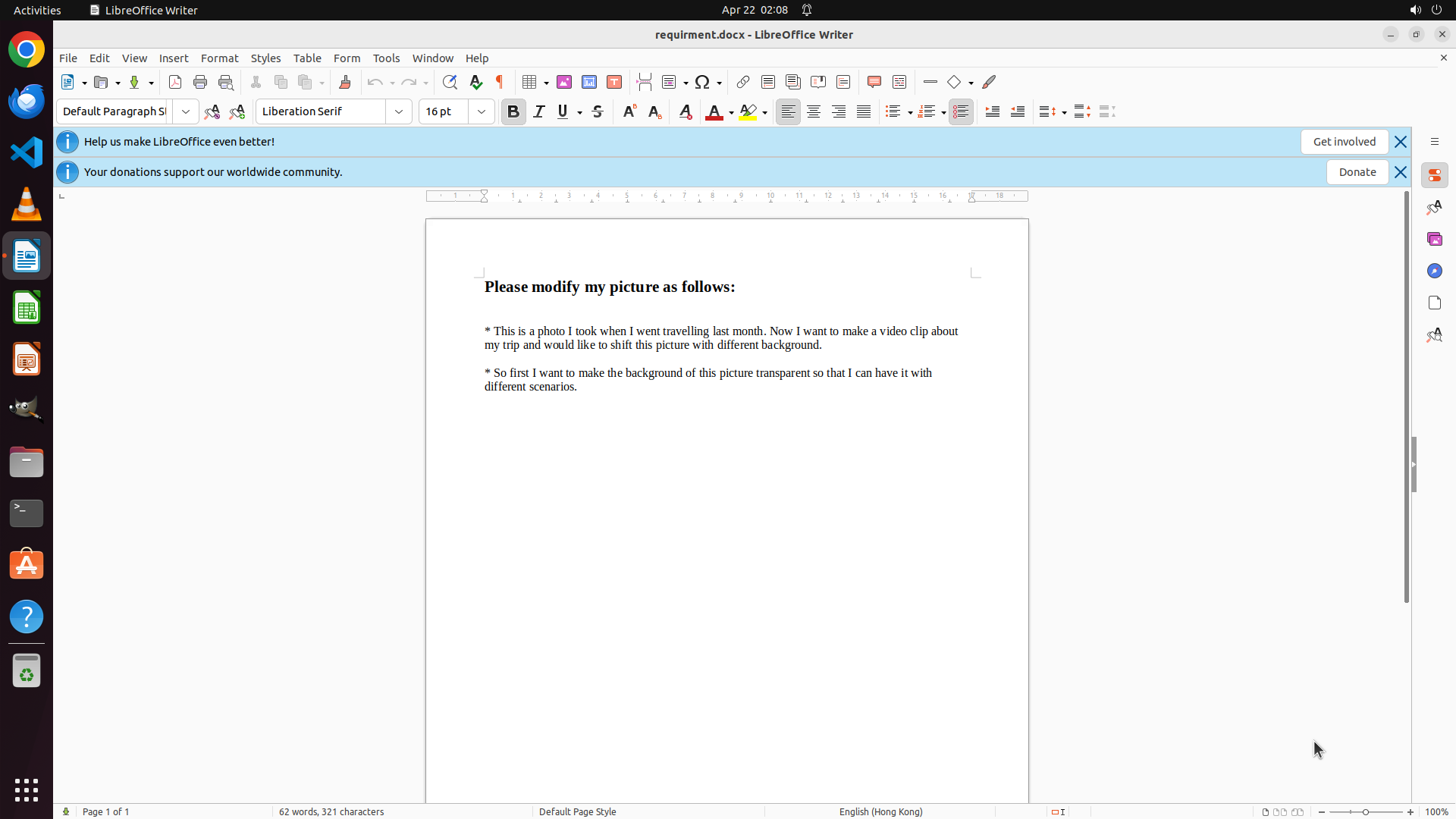This screenshot has width=1456, height=819.
Task: Click the Insert Image icon
Action: [564, 82]
